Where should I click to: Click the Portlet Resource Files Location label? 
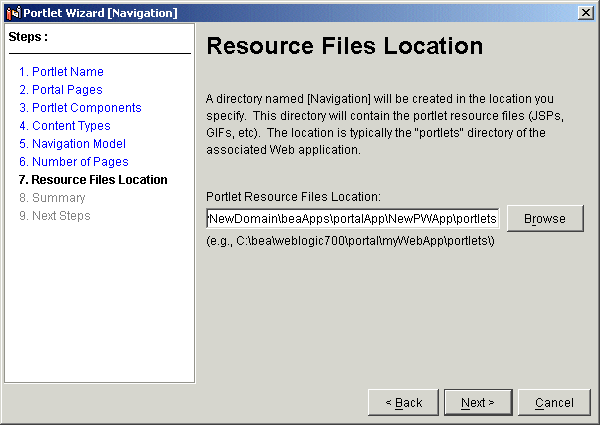coord(293,197)
